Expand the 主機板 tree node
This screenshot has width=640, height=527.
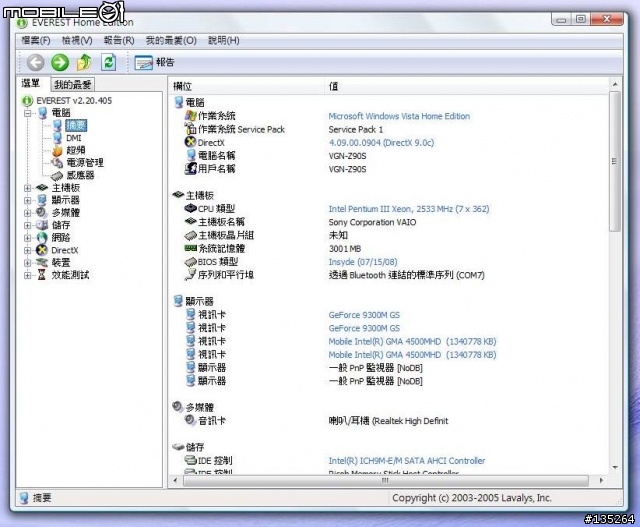[x=27, y=188]
